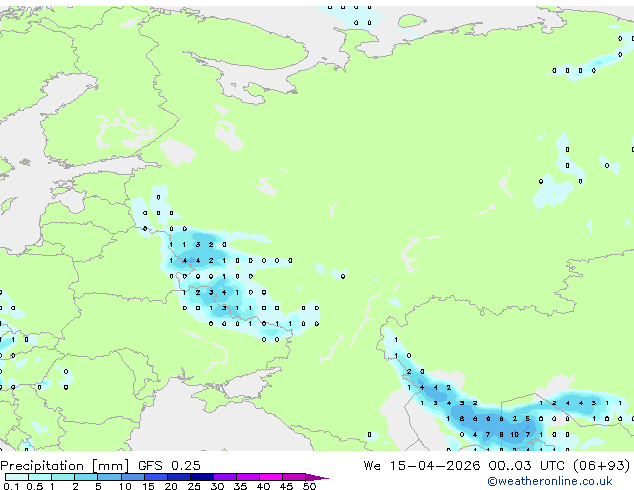The image size is (634, 490).
Task: Click the 'Precipitation [mm]' title text
Action: 64,466
